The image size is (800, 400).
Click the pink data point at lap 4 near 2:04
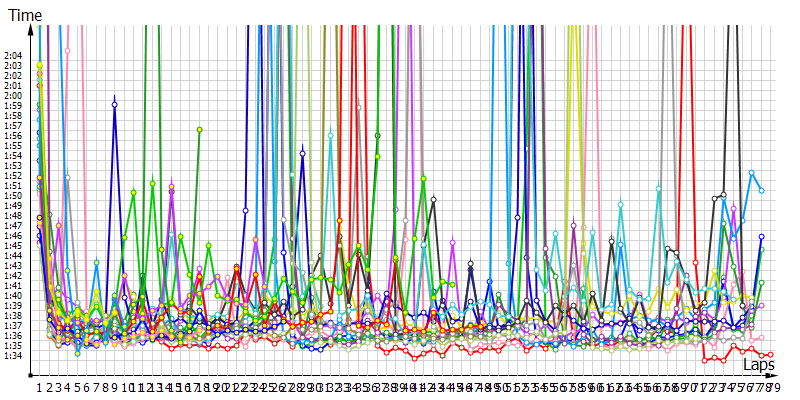click(x=67, y=50)
